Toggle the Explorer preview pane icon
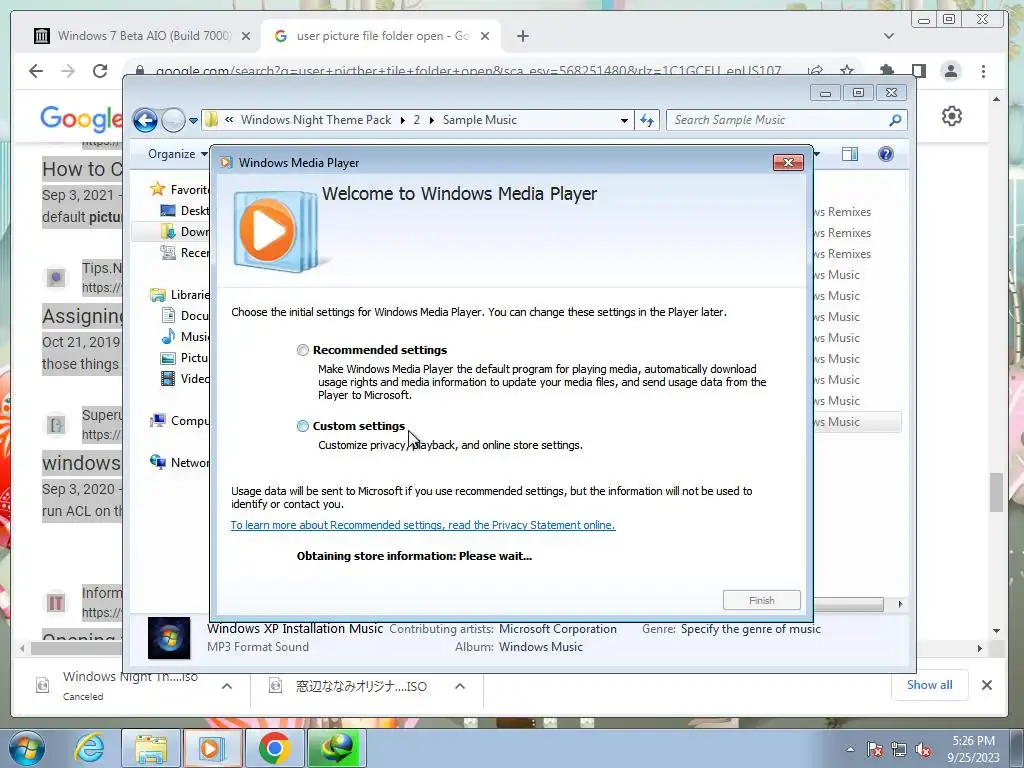 [x=850, y=154]
